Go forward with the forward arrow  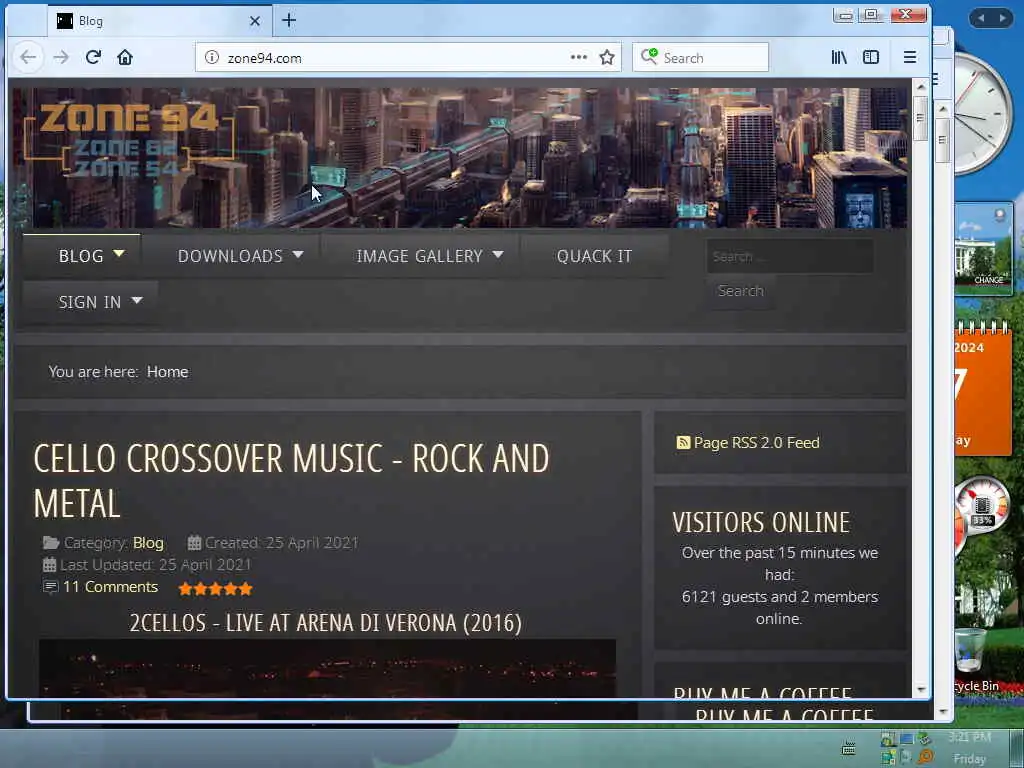point(61,57)
